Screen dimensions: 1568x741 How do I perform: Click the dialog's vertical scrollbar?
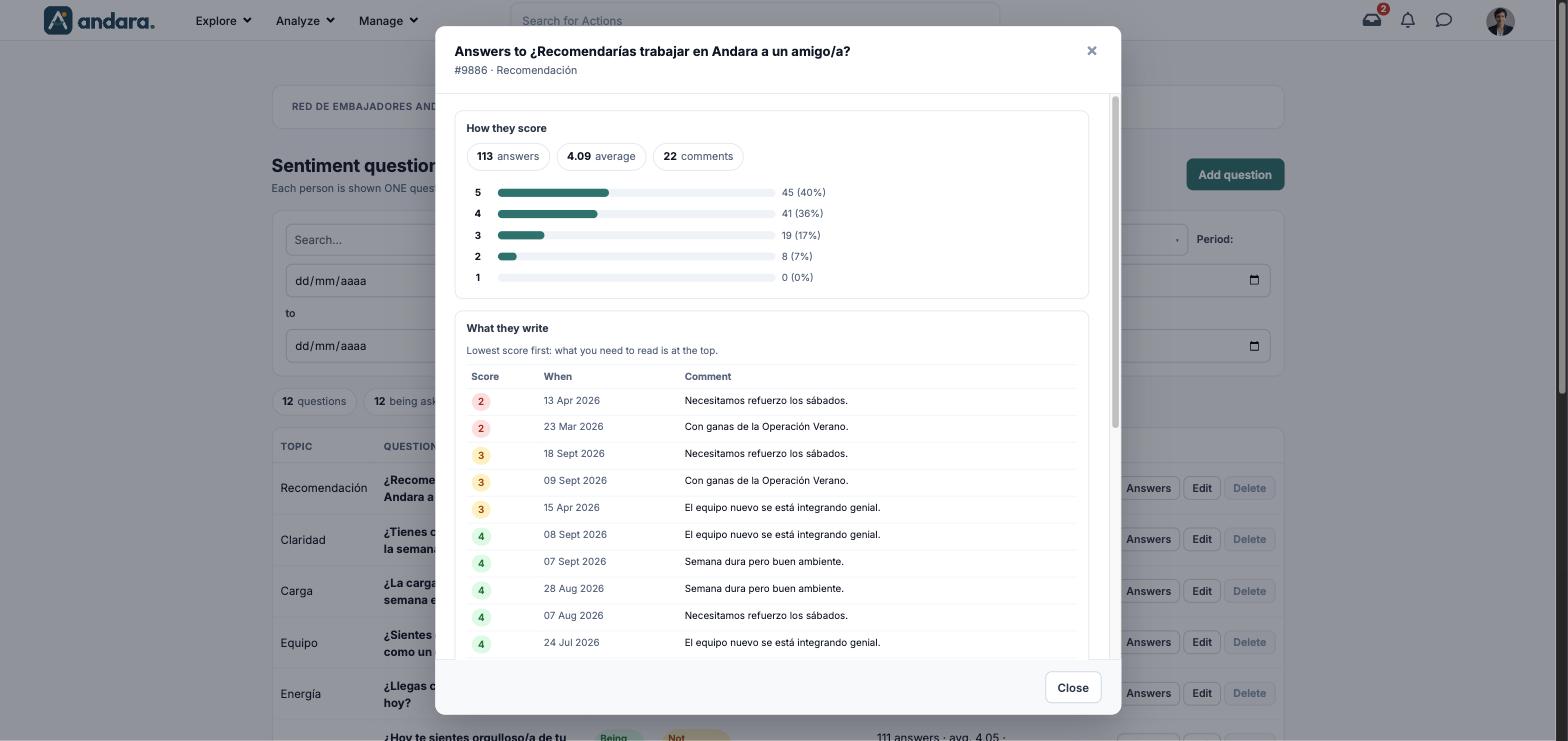pyautogui.click(x=1115, y=262)
